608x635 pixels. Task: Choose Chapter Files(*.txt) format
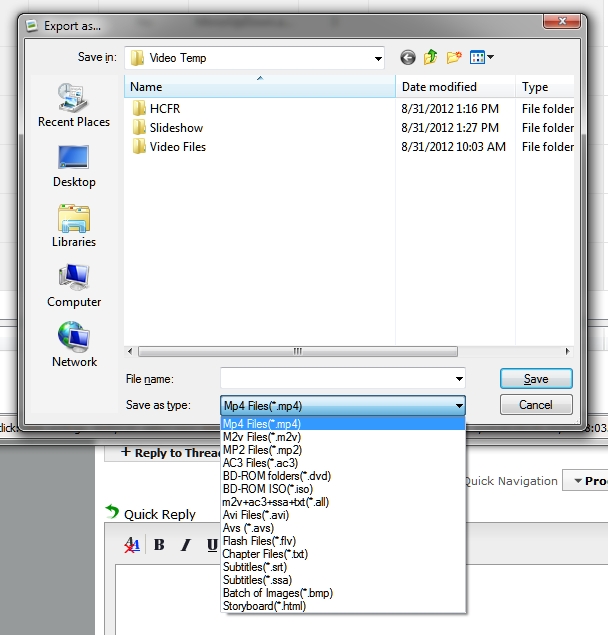click(x=343, y=554)
